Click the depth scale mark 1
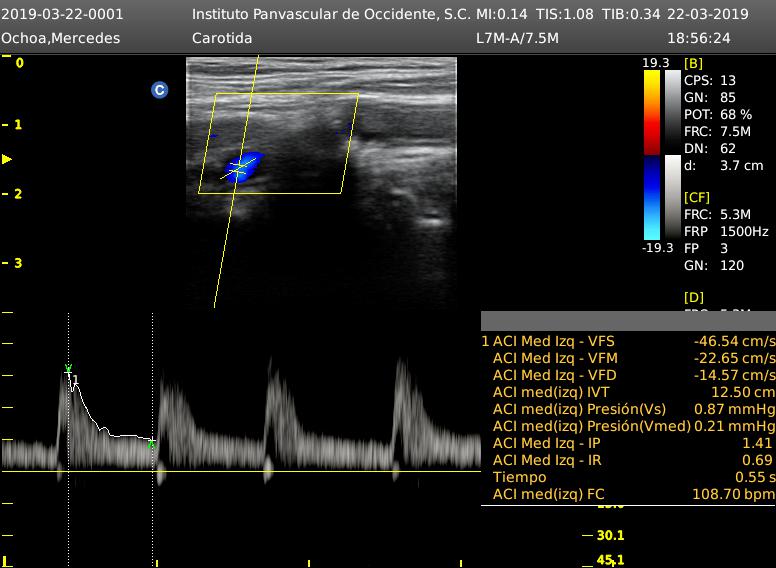Screen dimensions: 776x568 [x=18, y=125]
